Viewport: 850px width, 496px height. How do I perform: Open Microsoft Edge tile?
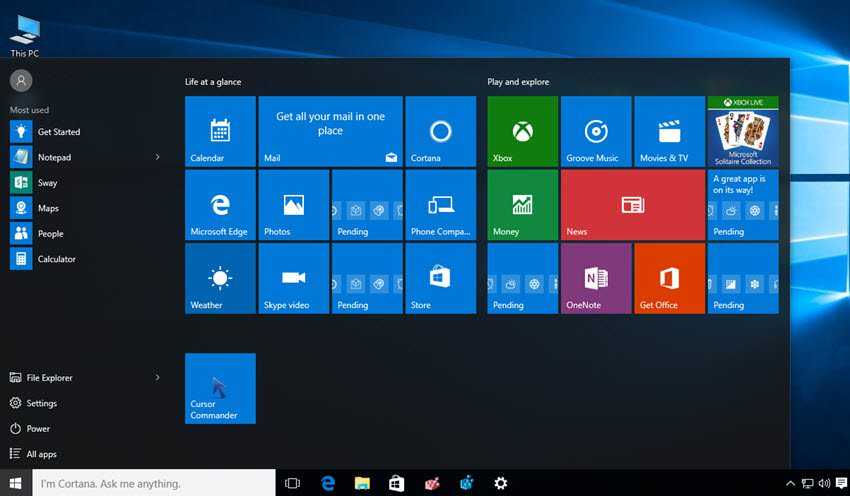220,205
